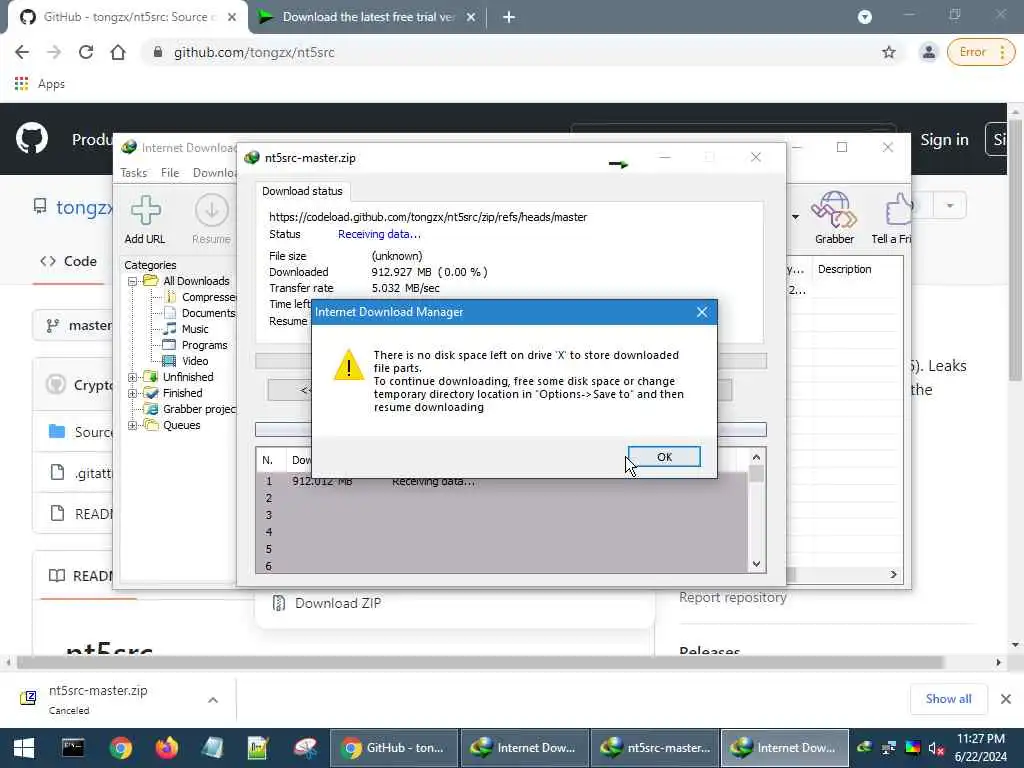Expand the Unfinished category

(x=132, y=377)
